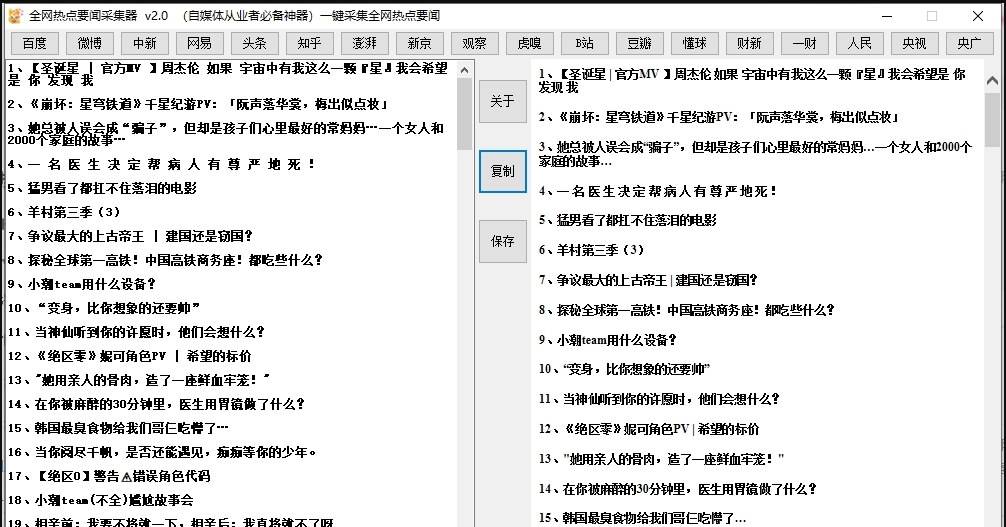The width and height of the screenshot is (1006, 527).
Task: Click the app cat icon in title bar
Action: point(15,15)
